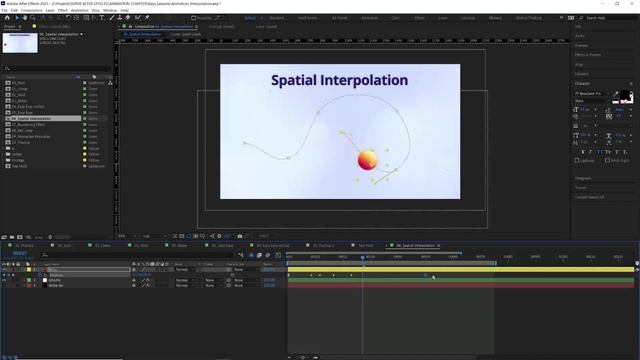Click yellow label color of first layer

point(29,269)
